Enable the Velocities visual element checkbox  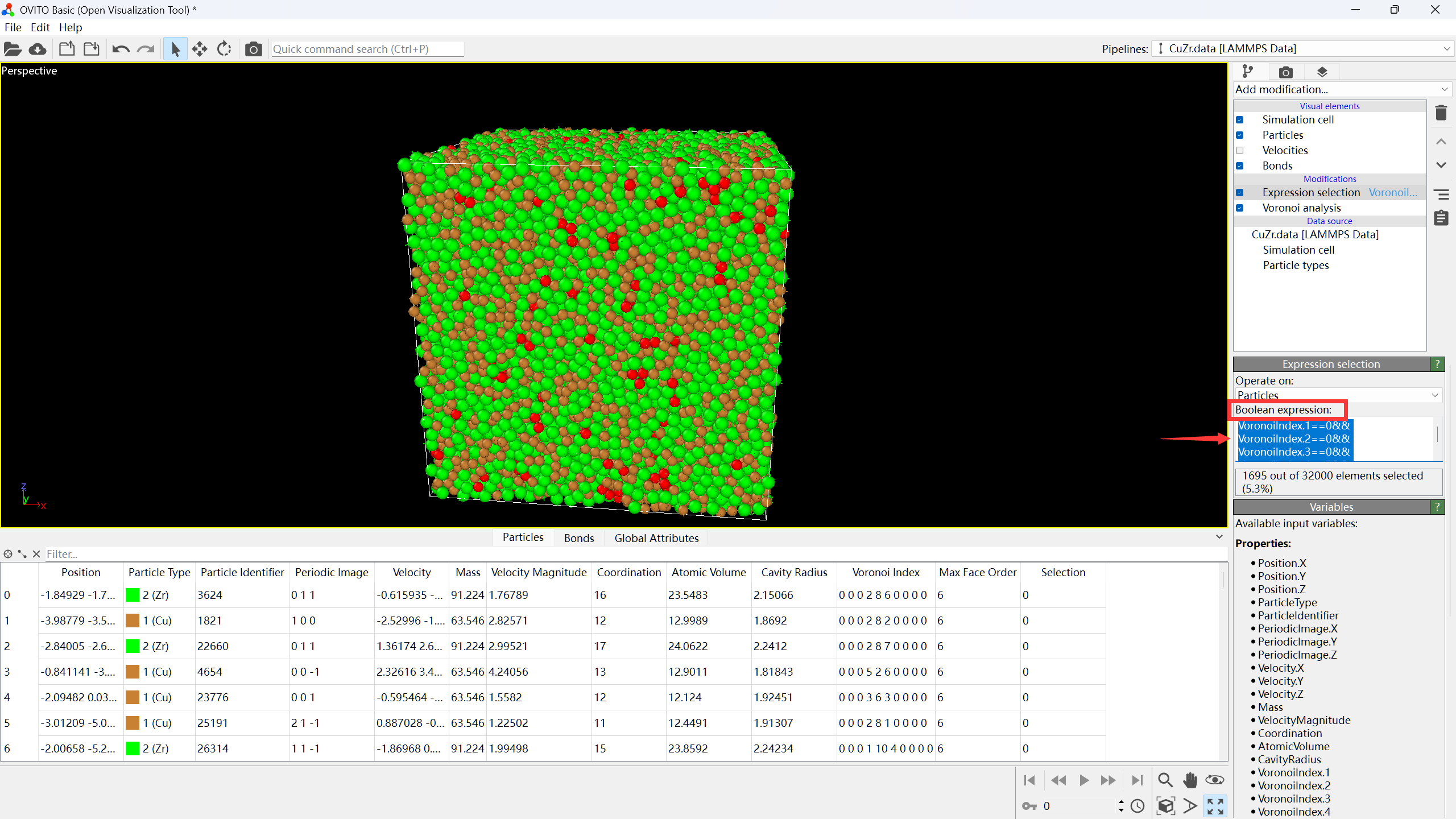(x=1240, y=151)
